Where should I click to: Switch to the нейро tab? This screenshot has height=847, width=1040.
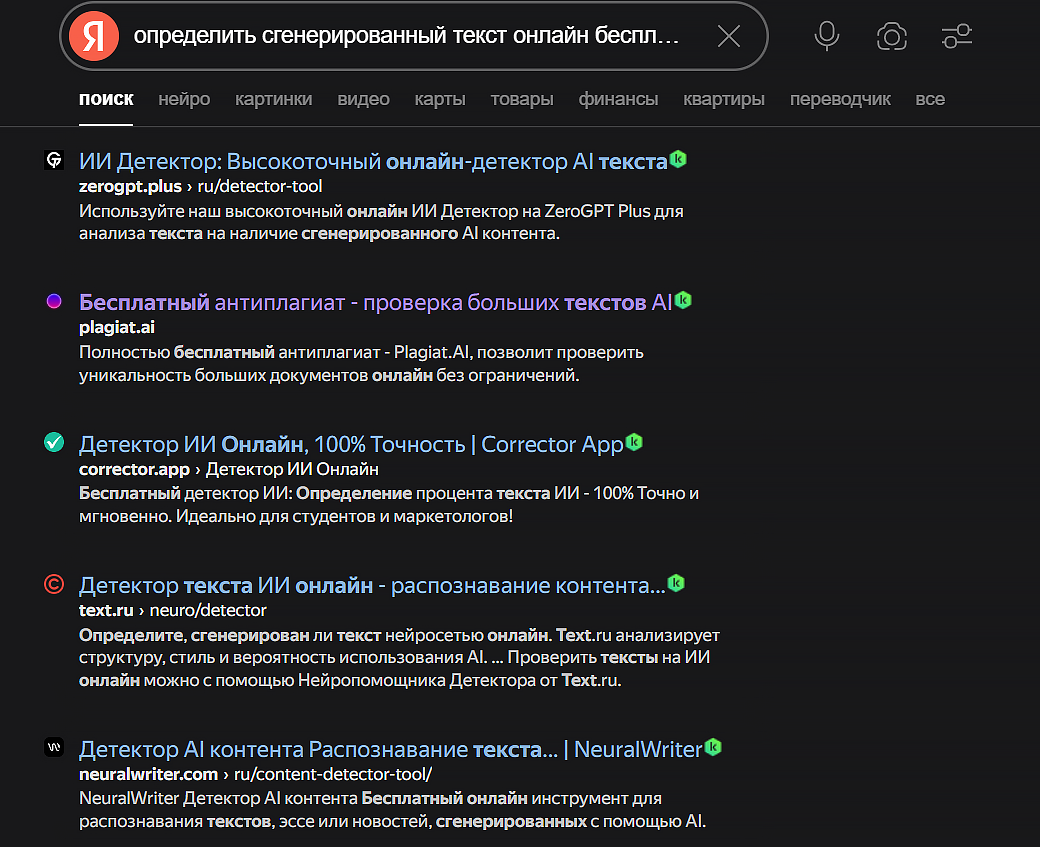[184, 99]
